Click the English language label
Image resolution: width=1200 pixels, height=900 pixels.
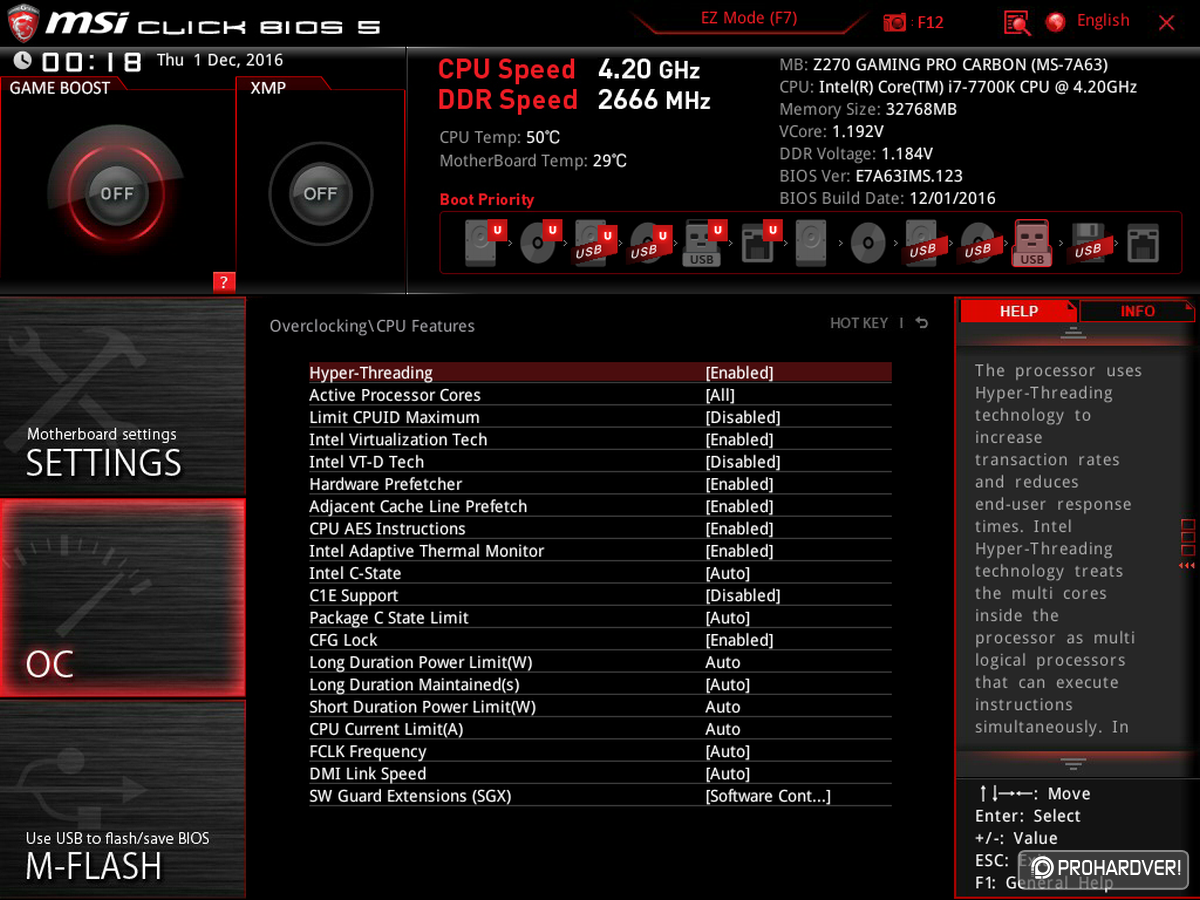click(x=1103, y=21)
